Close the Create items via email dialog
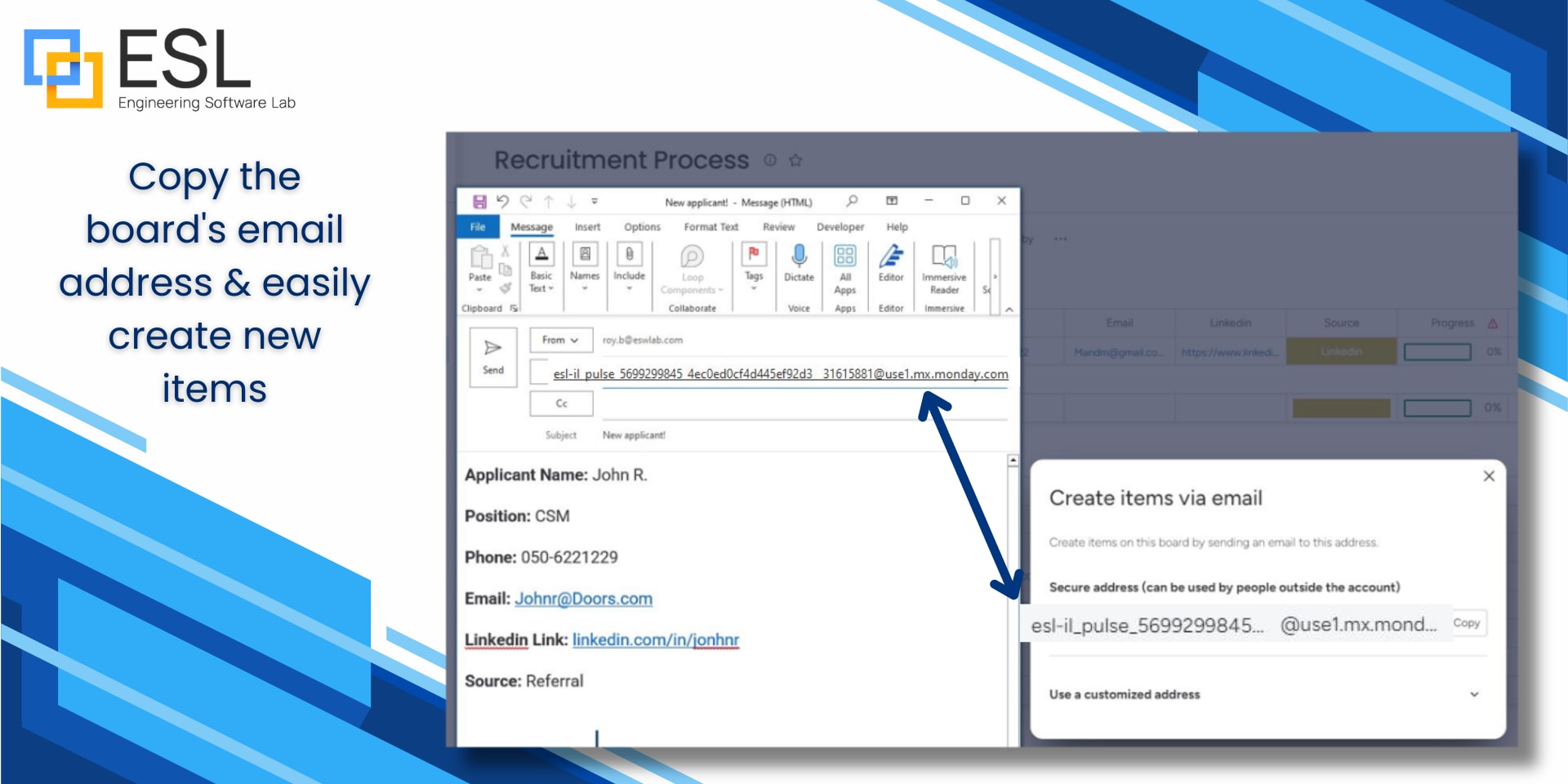This screenshot has width=1568, height=784. click(1489, 476)
